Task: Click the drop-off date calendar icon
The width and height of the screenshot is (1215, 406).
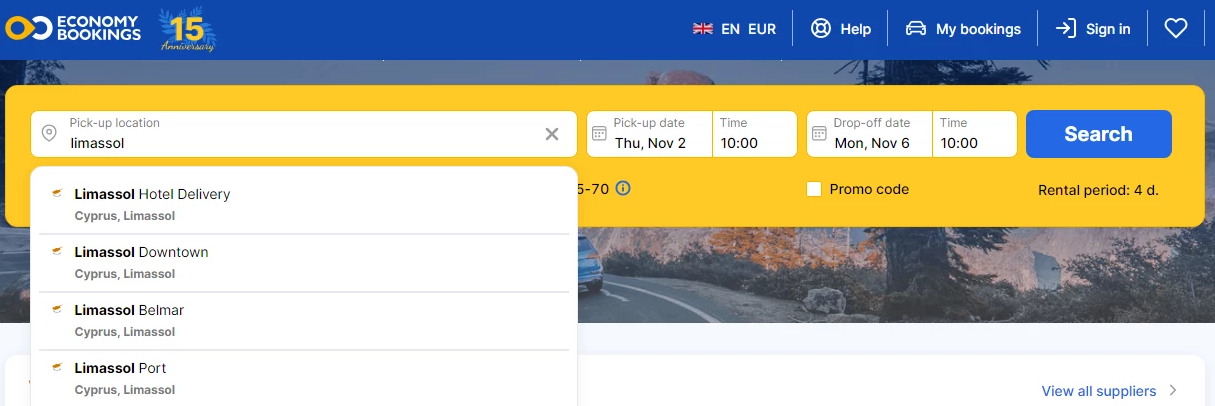Action: [819, 134]
